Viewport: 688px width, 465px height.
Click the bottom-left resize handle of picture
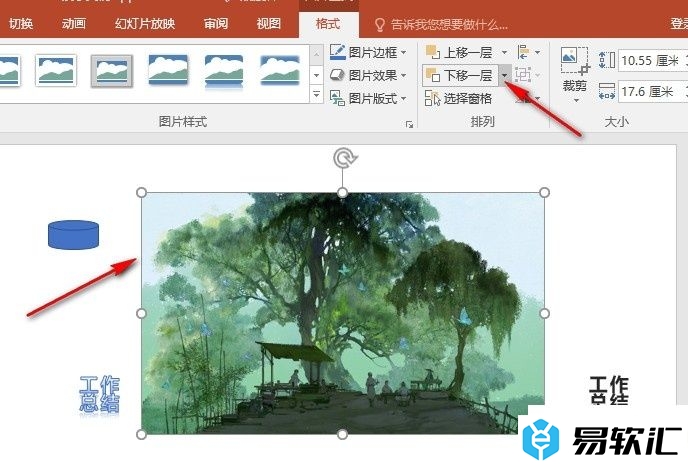click(141, 435)
